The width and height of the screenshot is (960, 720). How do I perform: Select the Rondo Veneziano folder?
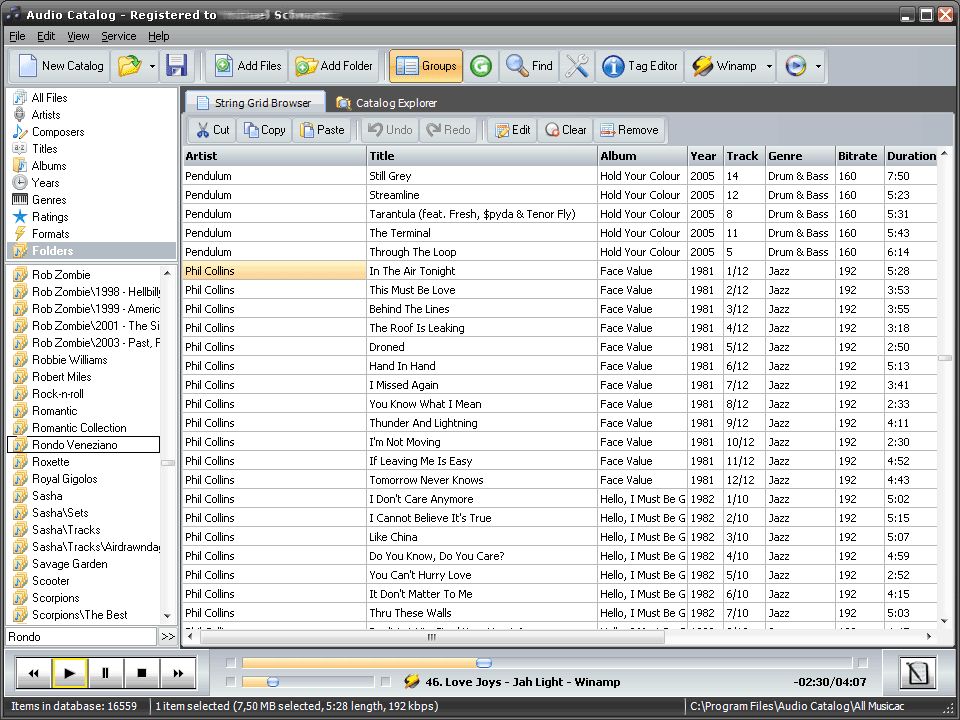pos(71,444)
